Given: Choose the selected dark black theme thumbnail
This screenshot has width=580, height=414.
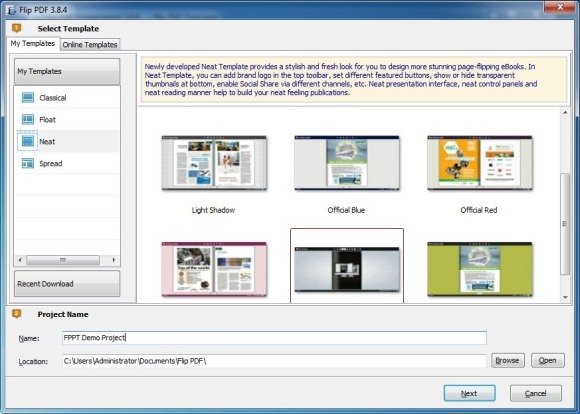Looking at the screenshot, I should (x=347, y=269).
